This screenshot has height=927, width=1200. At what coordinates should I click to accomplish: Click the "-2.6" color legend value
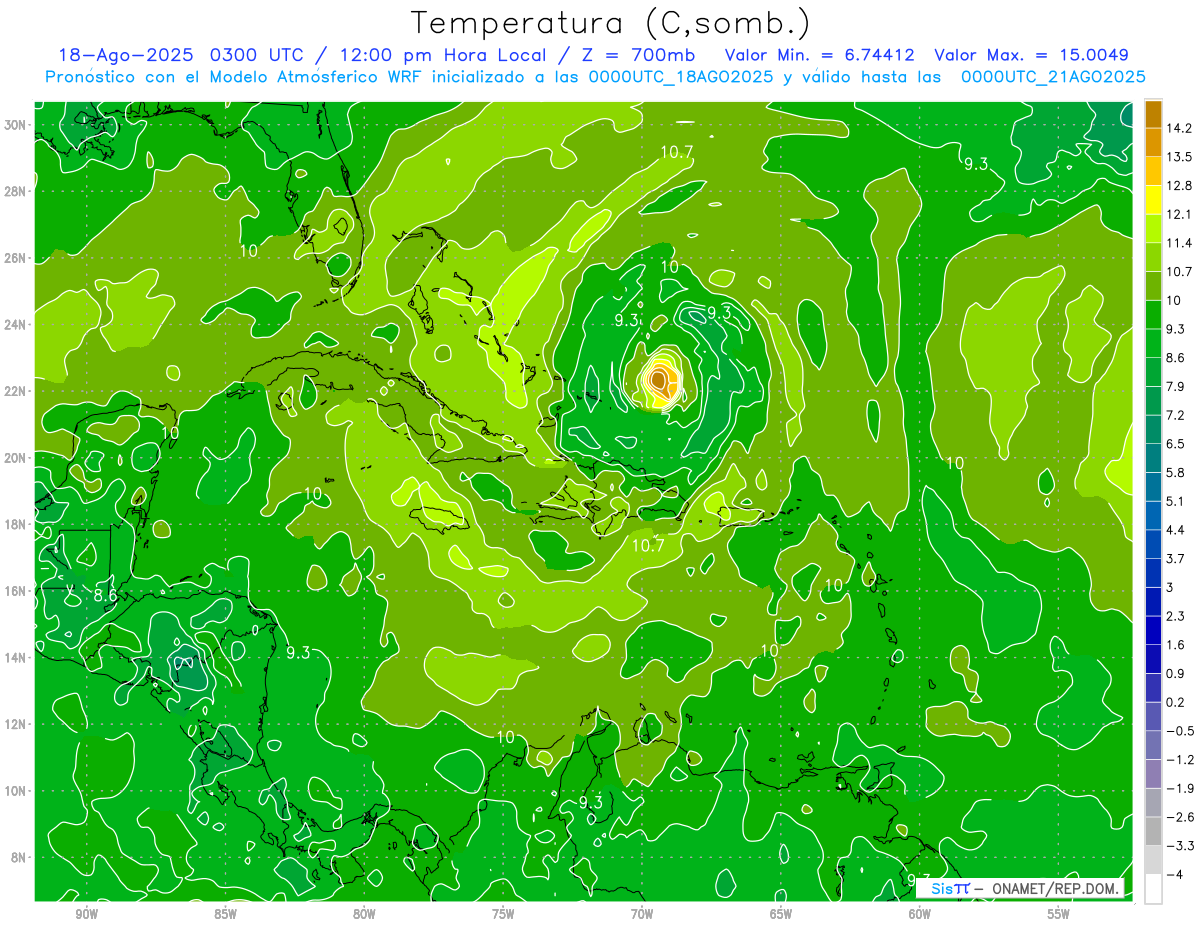tap(1179, 817)
